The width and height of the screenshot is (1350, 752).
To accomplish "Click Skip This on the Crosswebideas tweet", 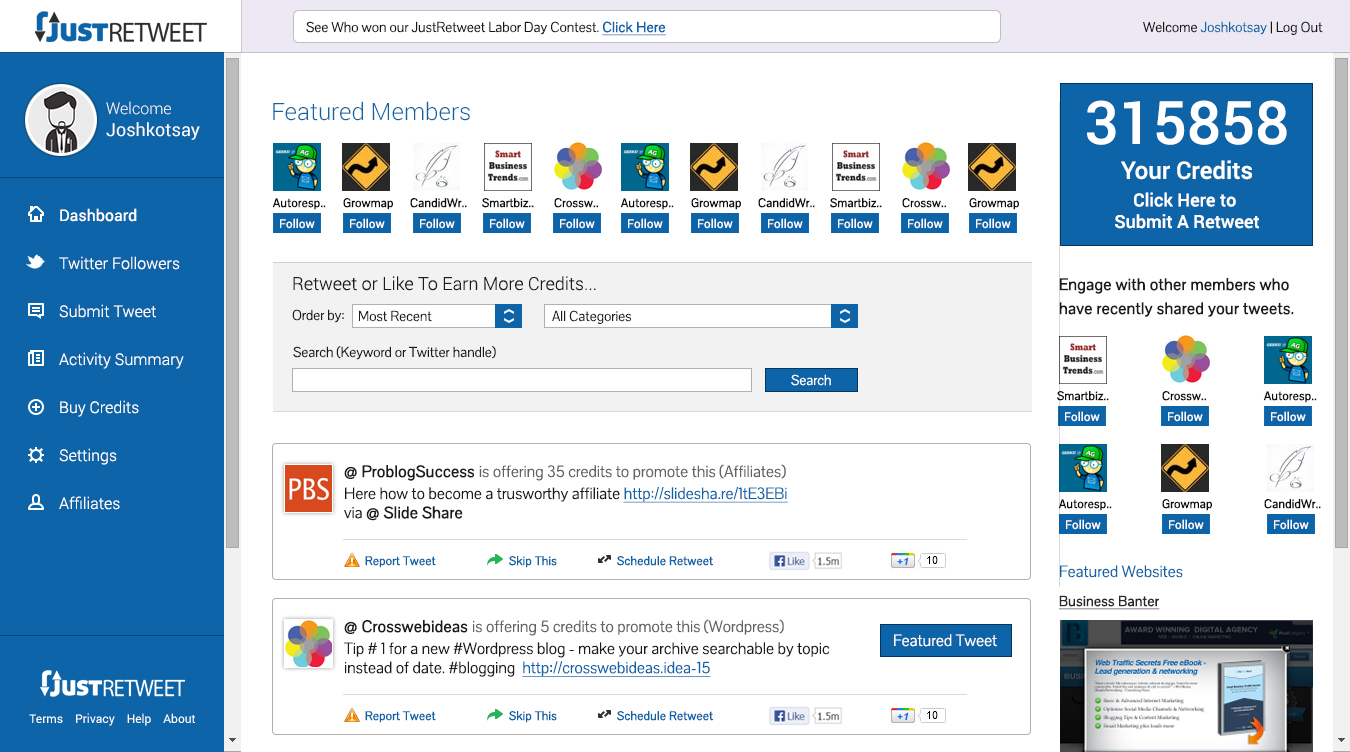I will 532,716.
